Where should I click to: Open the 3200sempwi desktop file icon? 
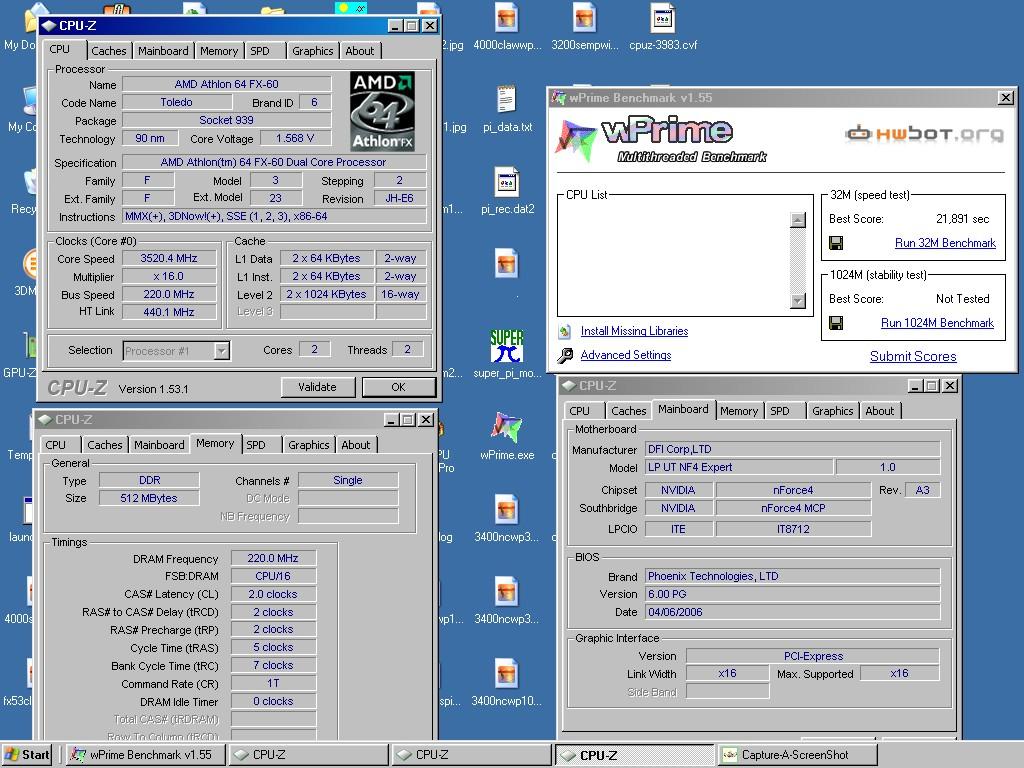click(584, 20)
